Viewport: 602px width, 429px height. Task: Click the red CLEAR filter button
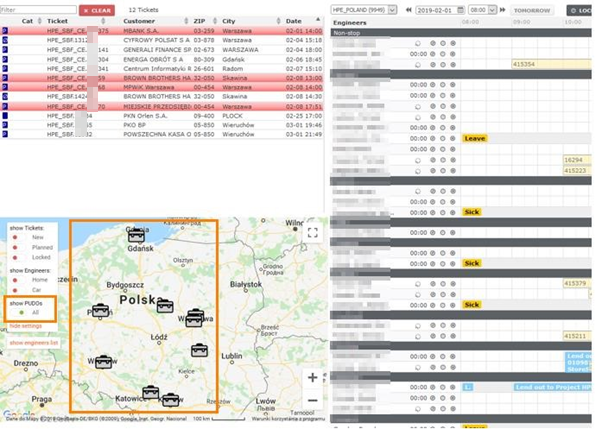[x=97, y=10]
